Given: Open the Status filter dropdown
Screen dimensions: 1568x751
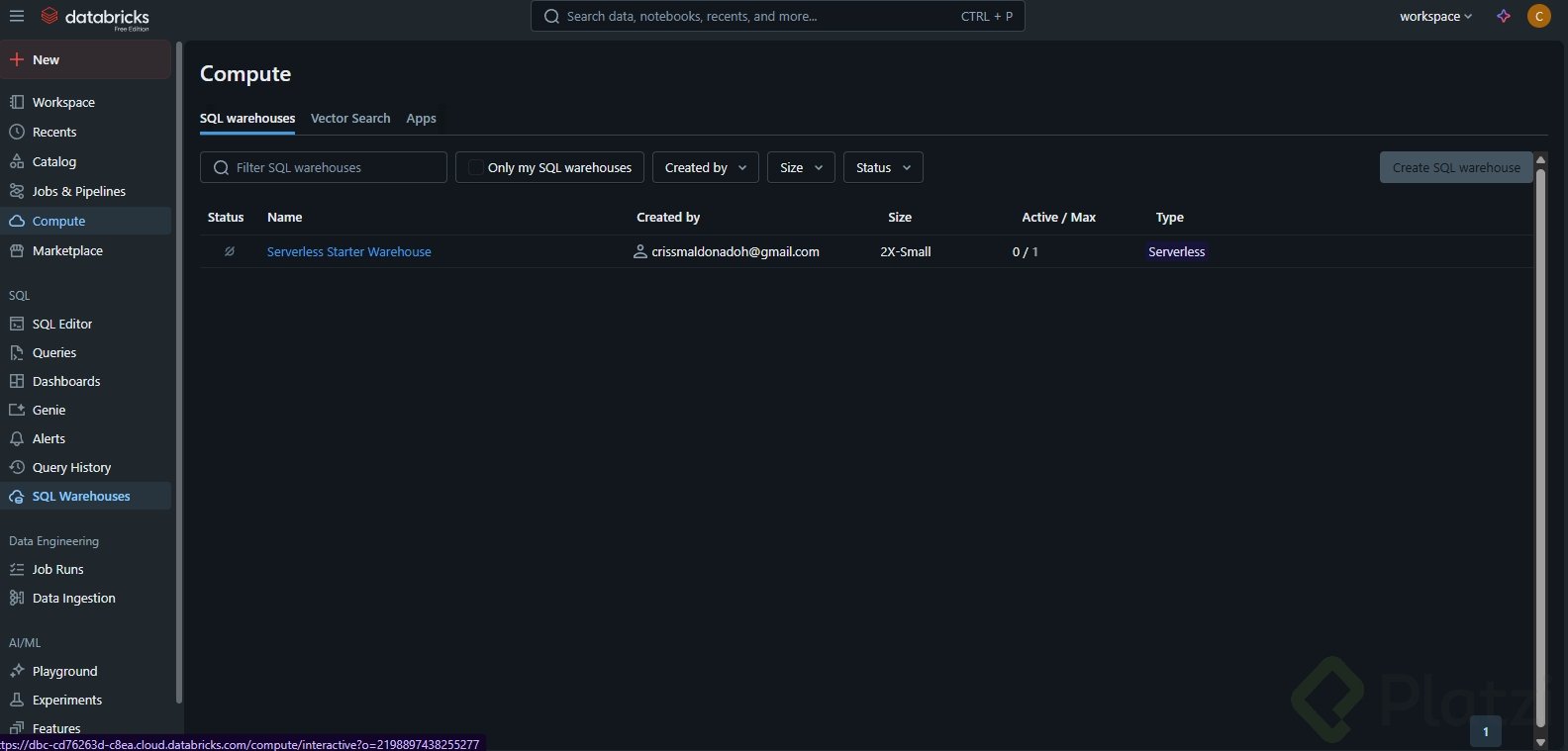Looking at the screenshot, I should point(883,168).
